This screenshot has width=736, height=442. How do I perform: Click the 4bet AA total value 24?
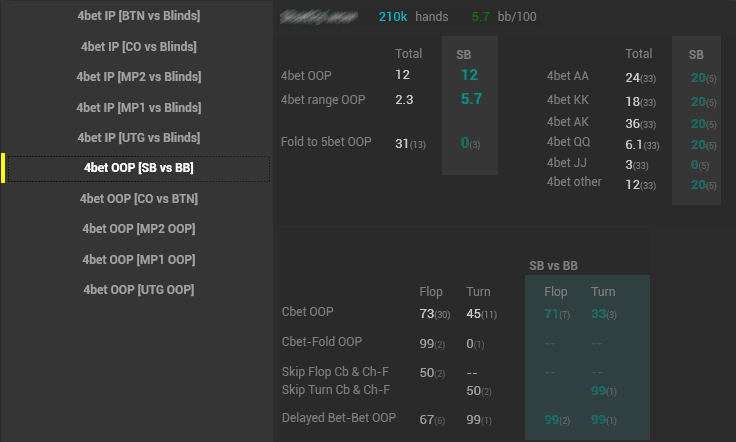tap(632, 77)
